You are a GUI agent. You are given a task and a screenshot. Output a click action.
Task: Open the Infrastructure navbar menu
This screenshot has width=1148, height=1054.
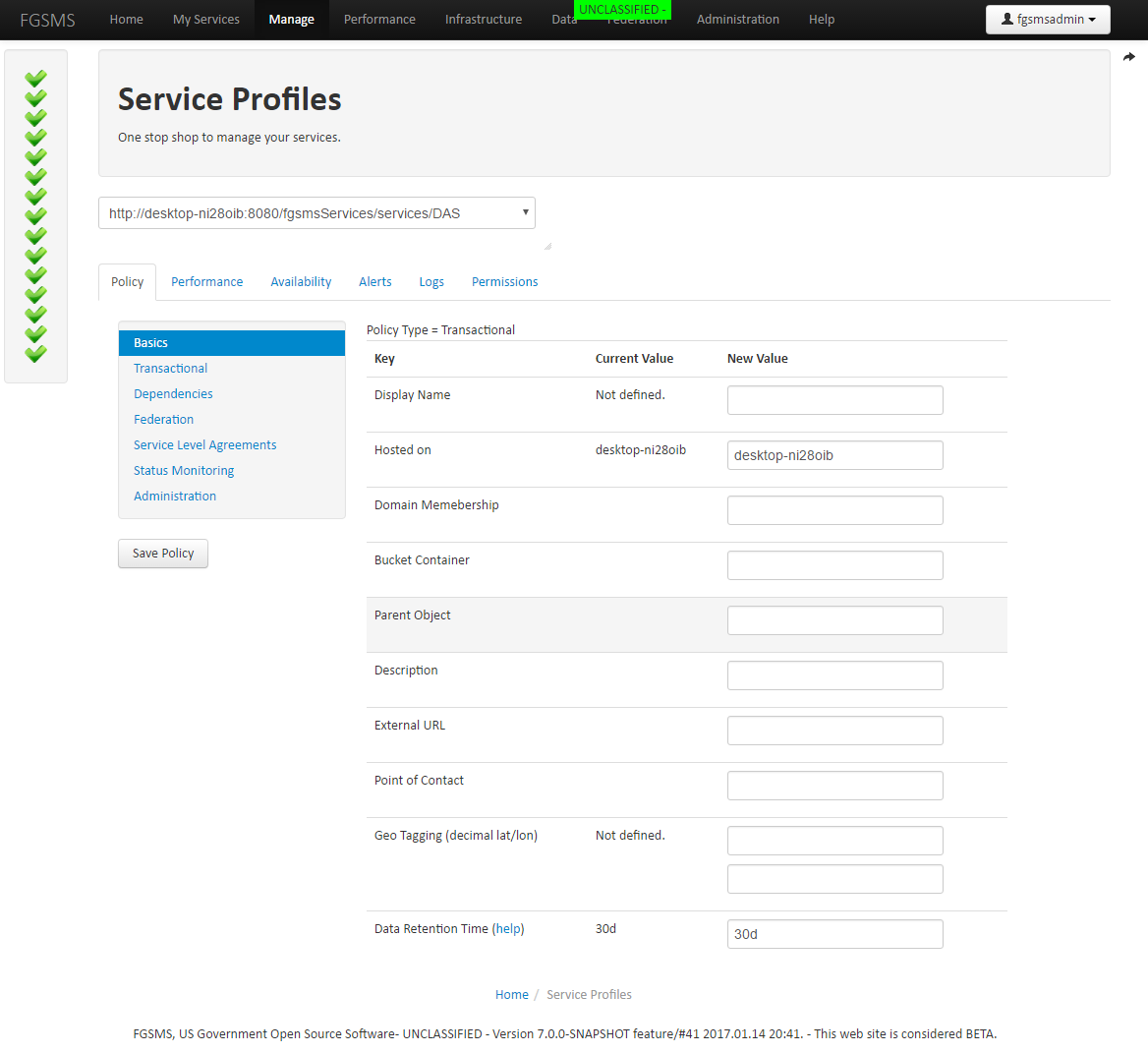click(x=484, y=19)
